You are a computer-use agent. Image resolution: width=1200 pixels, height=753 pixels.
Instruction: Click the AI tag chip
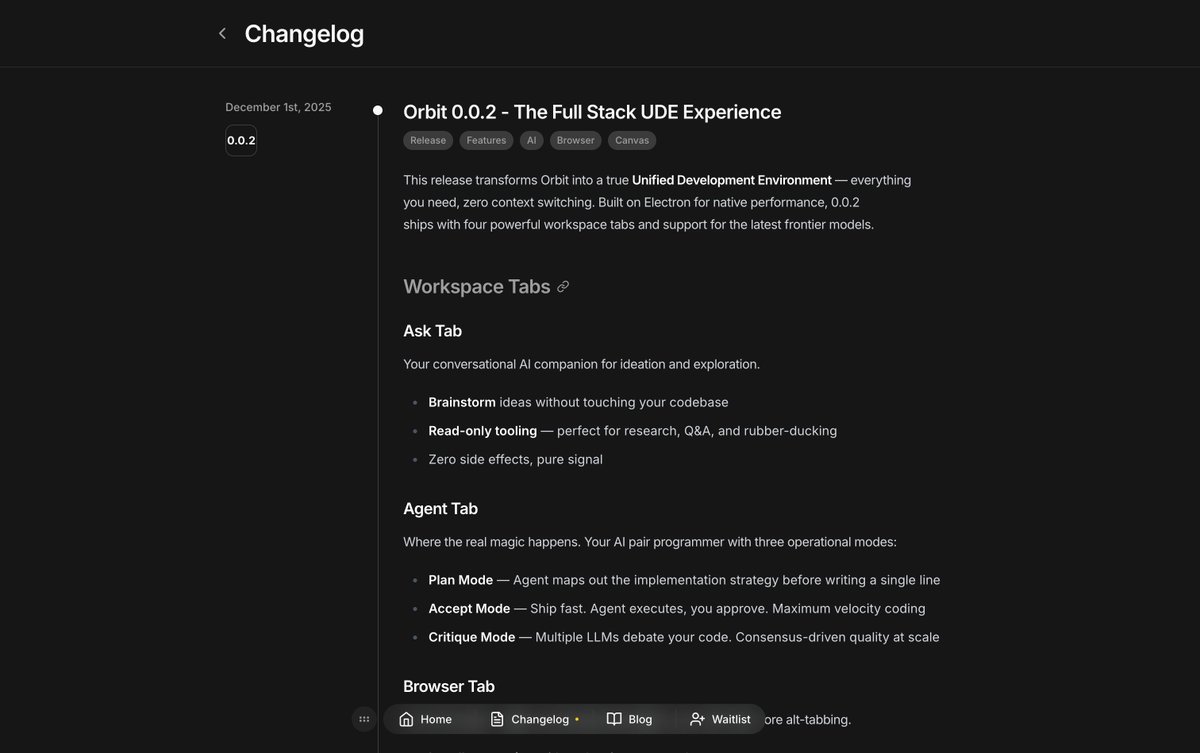coord(532,140)
